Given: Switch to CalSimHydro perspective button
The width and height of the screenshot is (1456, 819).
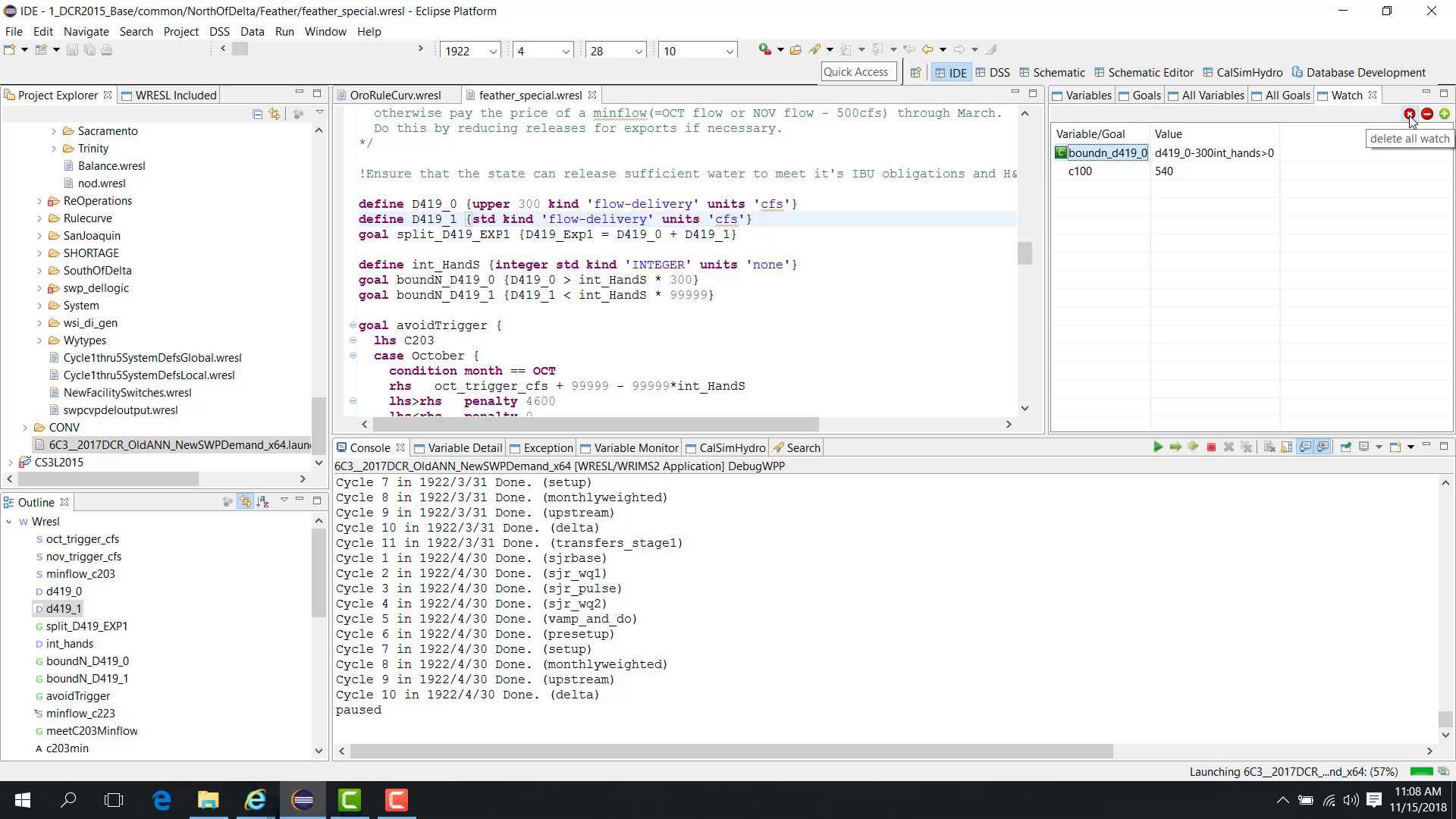Looking at the screenshot, I should tap(1242, 73).
